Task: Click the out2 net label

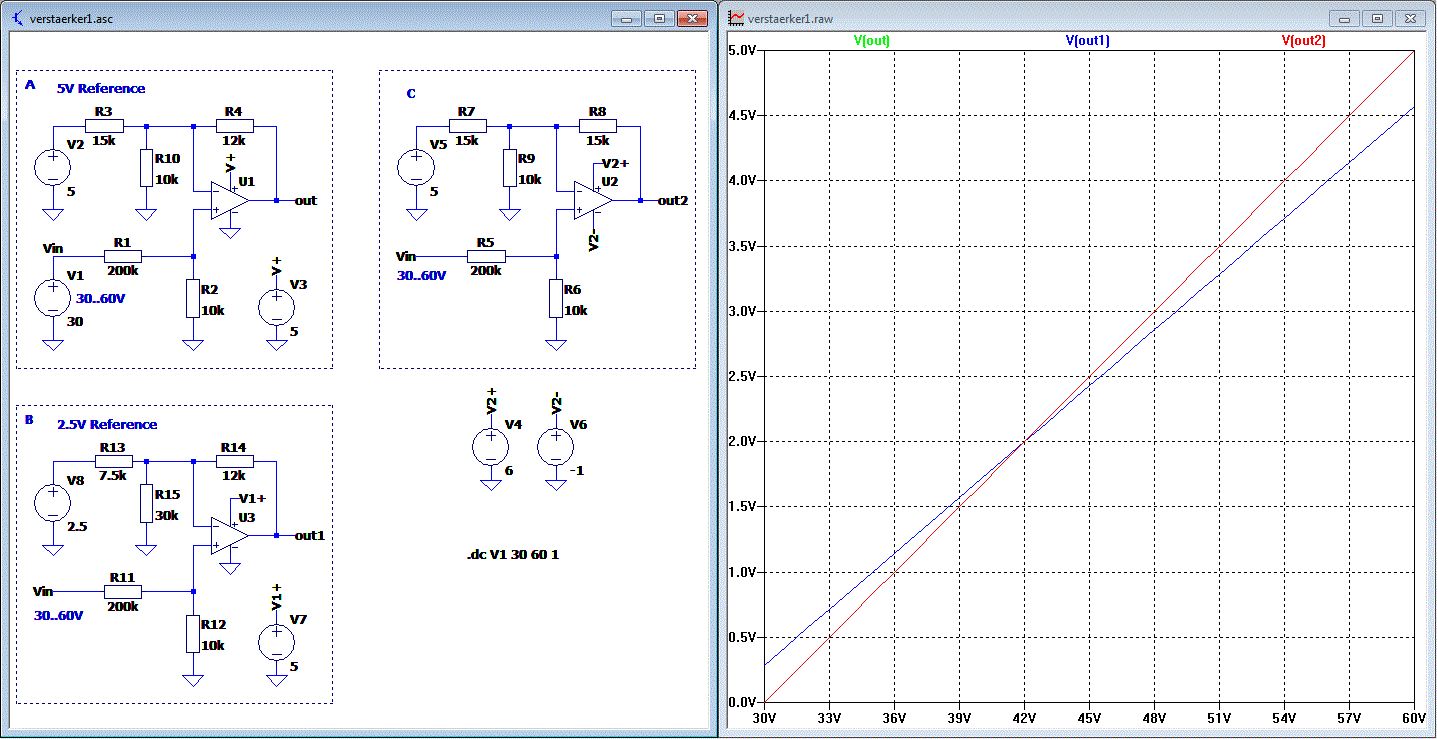Action: pyautogui.click(x=672, y=200)
